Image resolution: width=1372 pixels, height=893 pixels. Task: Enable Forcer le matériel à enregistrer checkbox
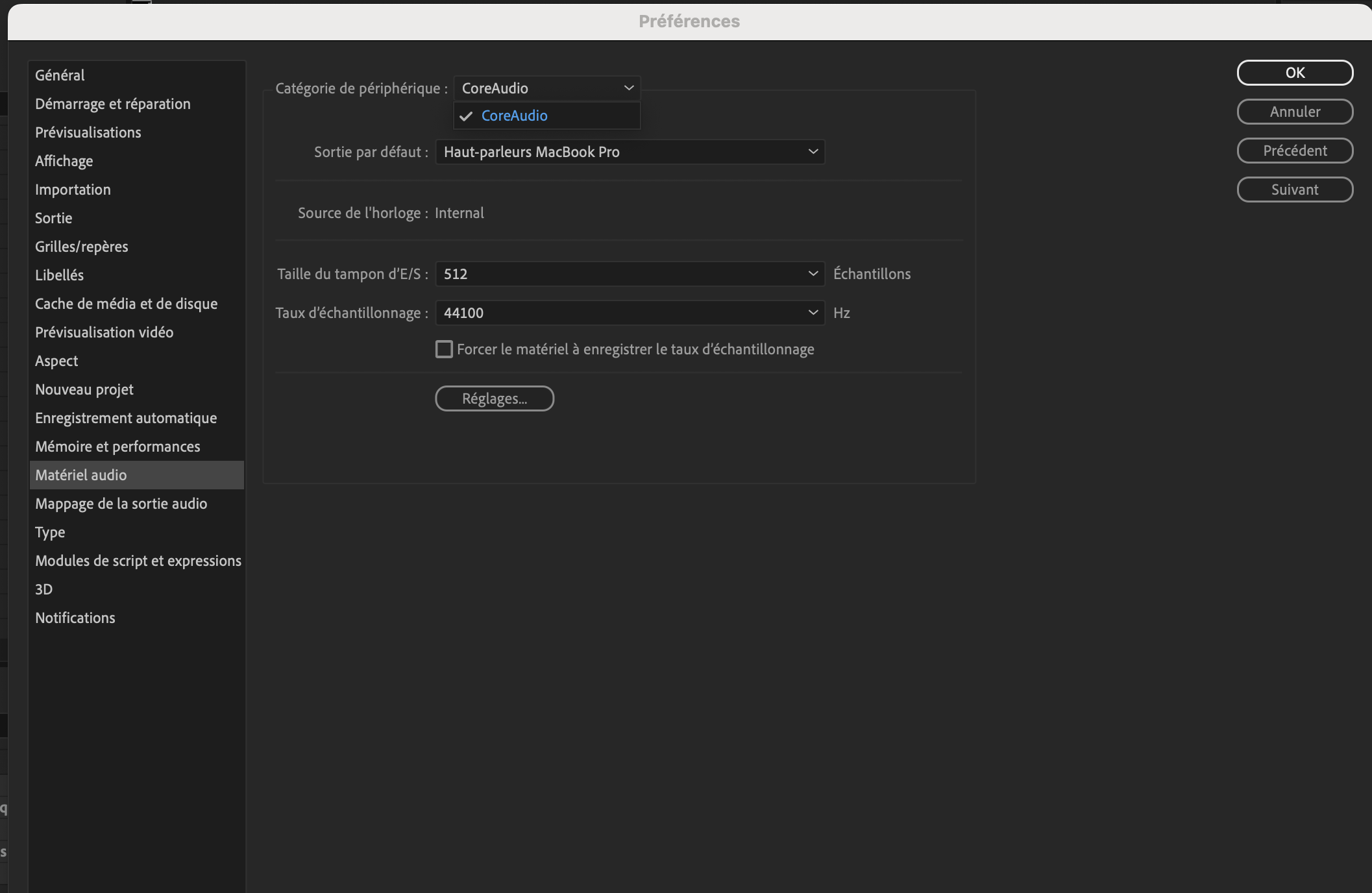point(444,349)
